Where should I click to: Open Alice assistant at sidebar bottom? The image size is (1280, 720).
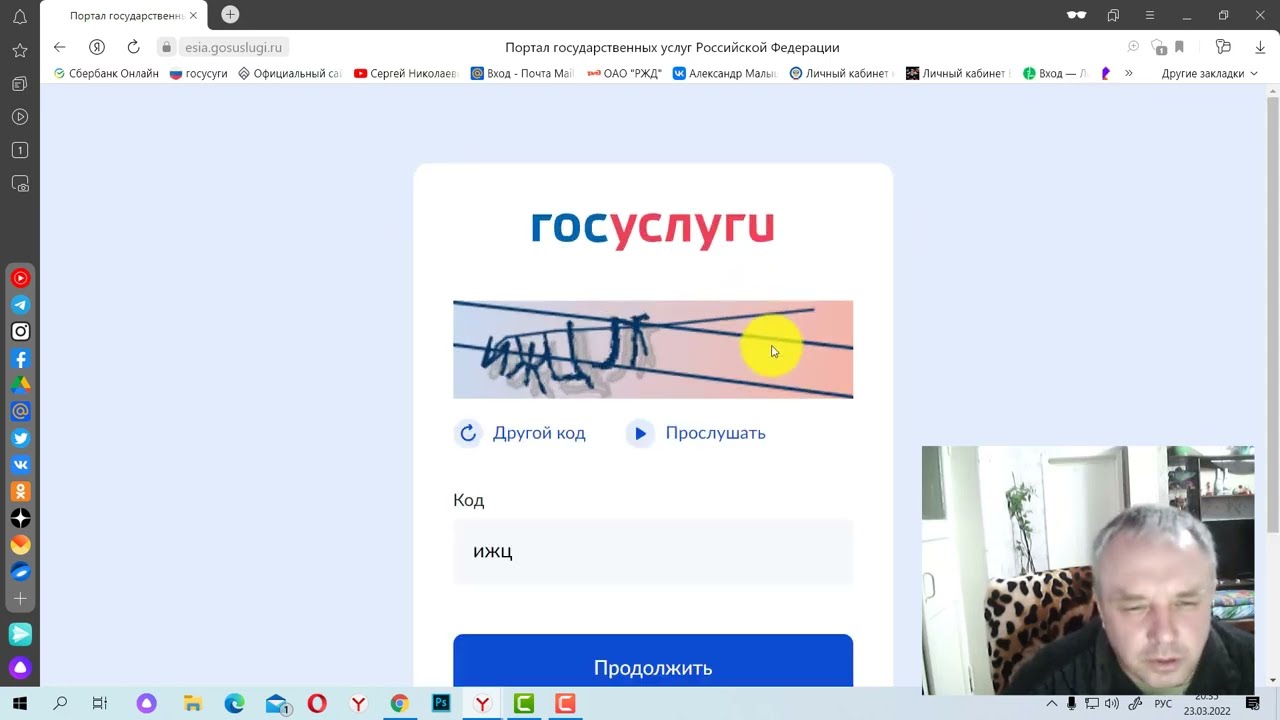(x=20, y=667)
